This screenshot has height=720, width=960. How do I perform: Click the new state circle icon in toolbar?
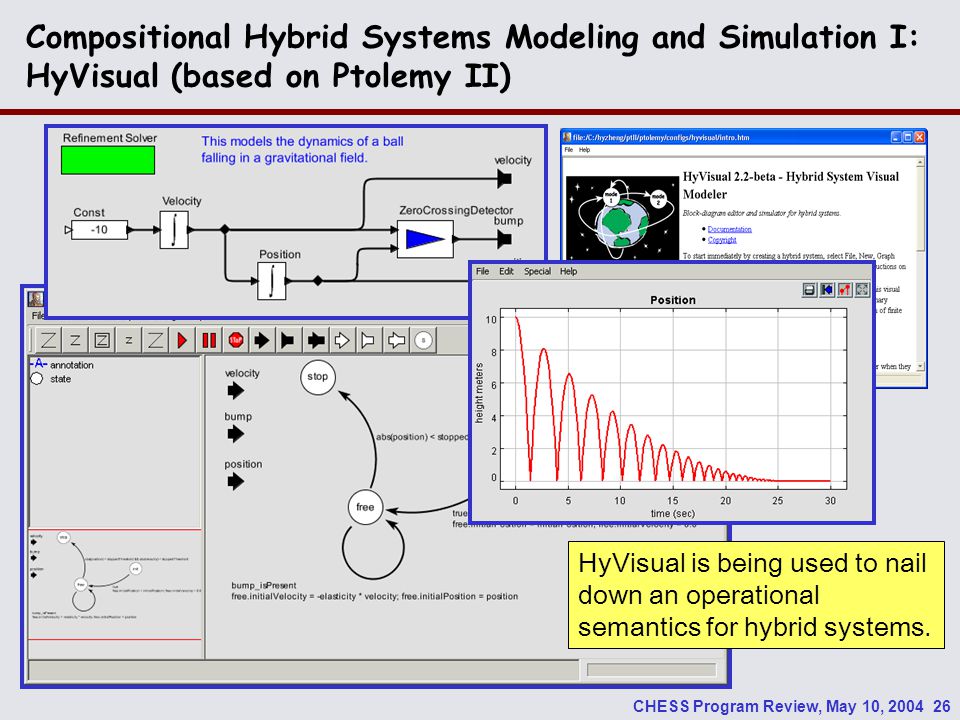[x=423, y=340]
